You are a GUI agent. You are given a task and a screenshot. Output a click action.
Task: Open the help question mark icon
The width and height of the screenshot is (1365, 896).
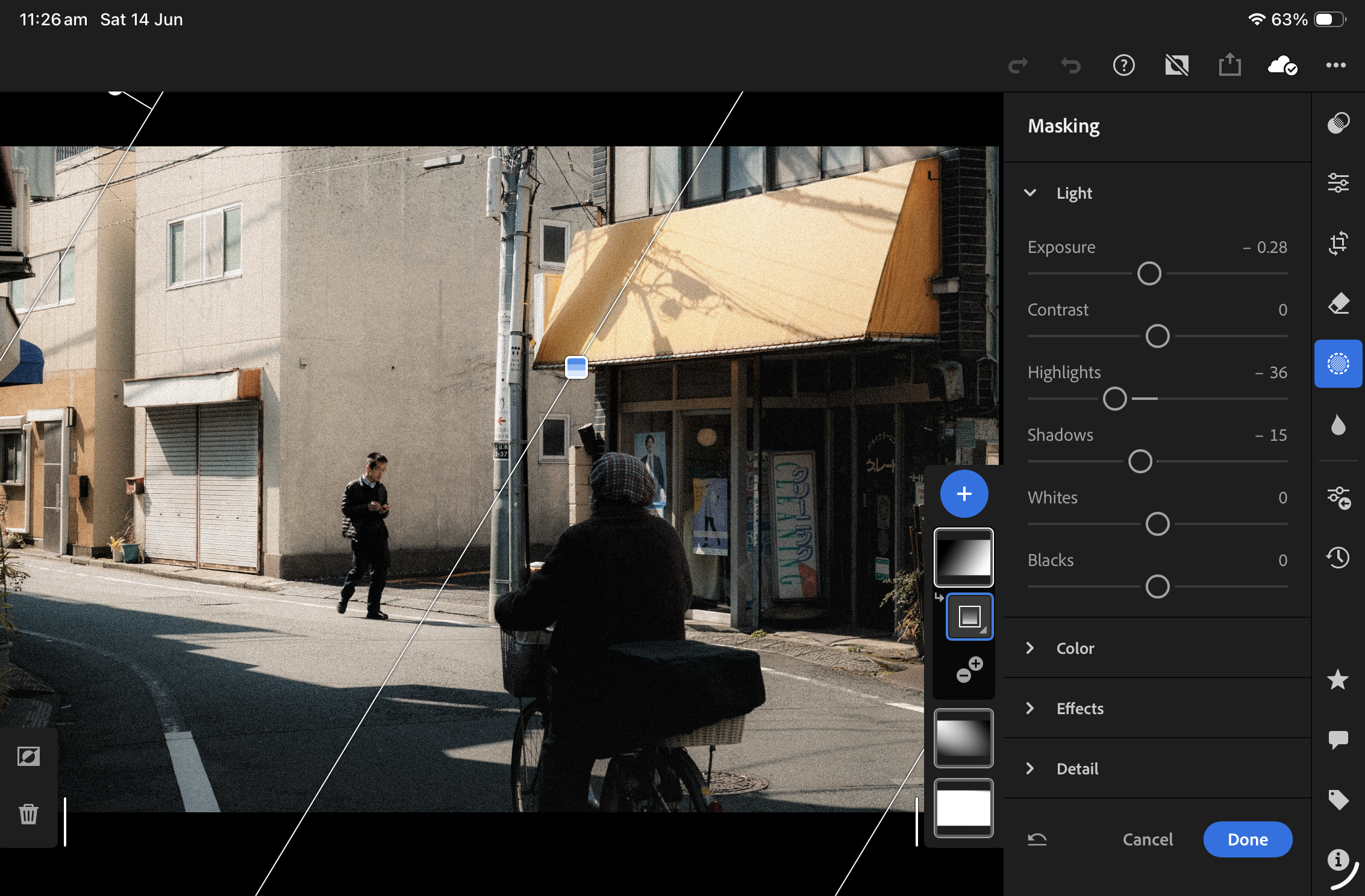(1123, 64)
